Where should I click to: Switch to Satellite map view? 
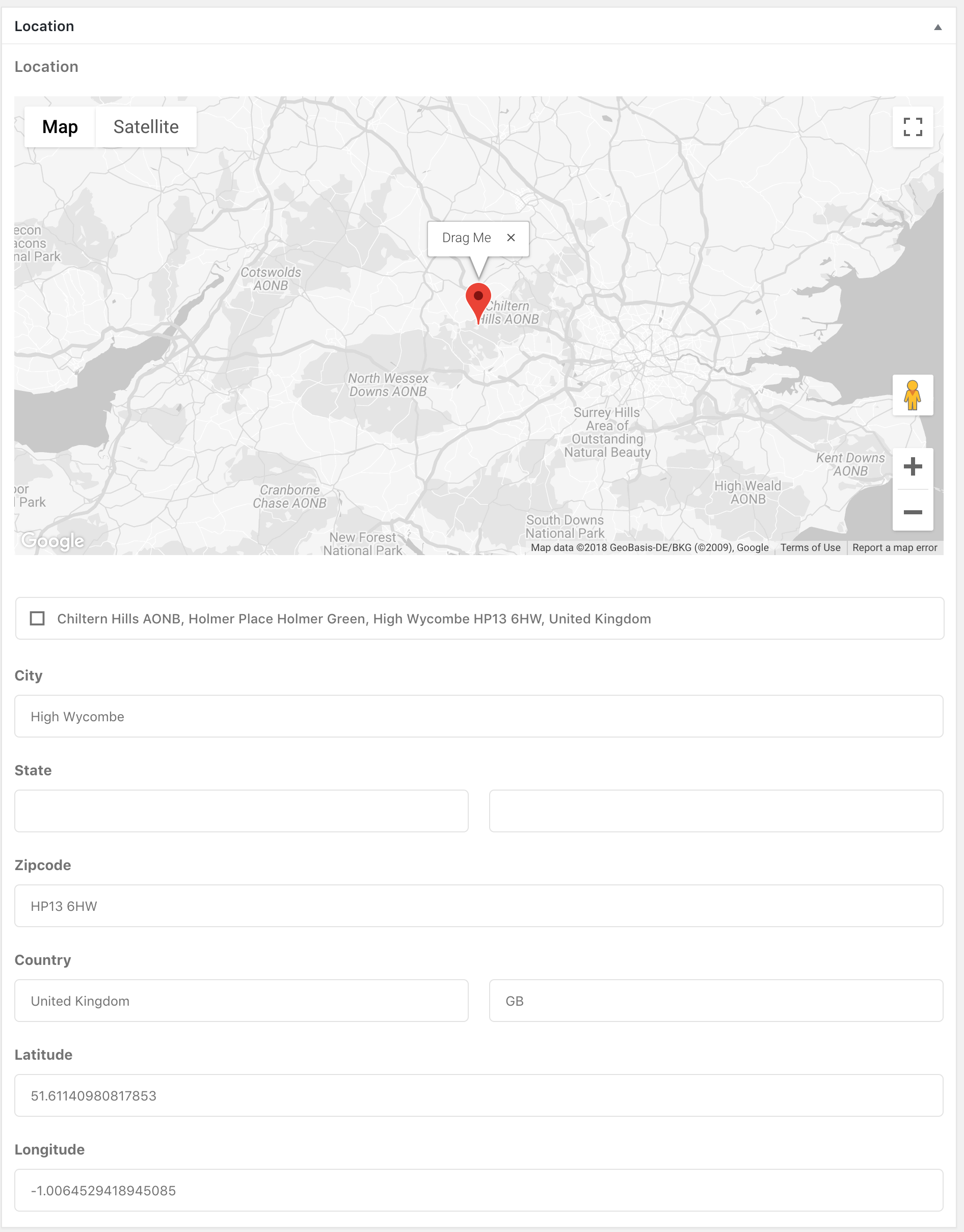(146, 127)
